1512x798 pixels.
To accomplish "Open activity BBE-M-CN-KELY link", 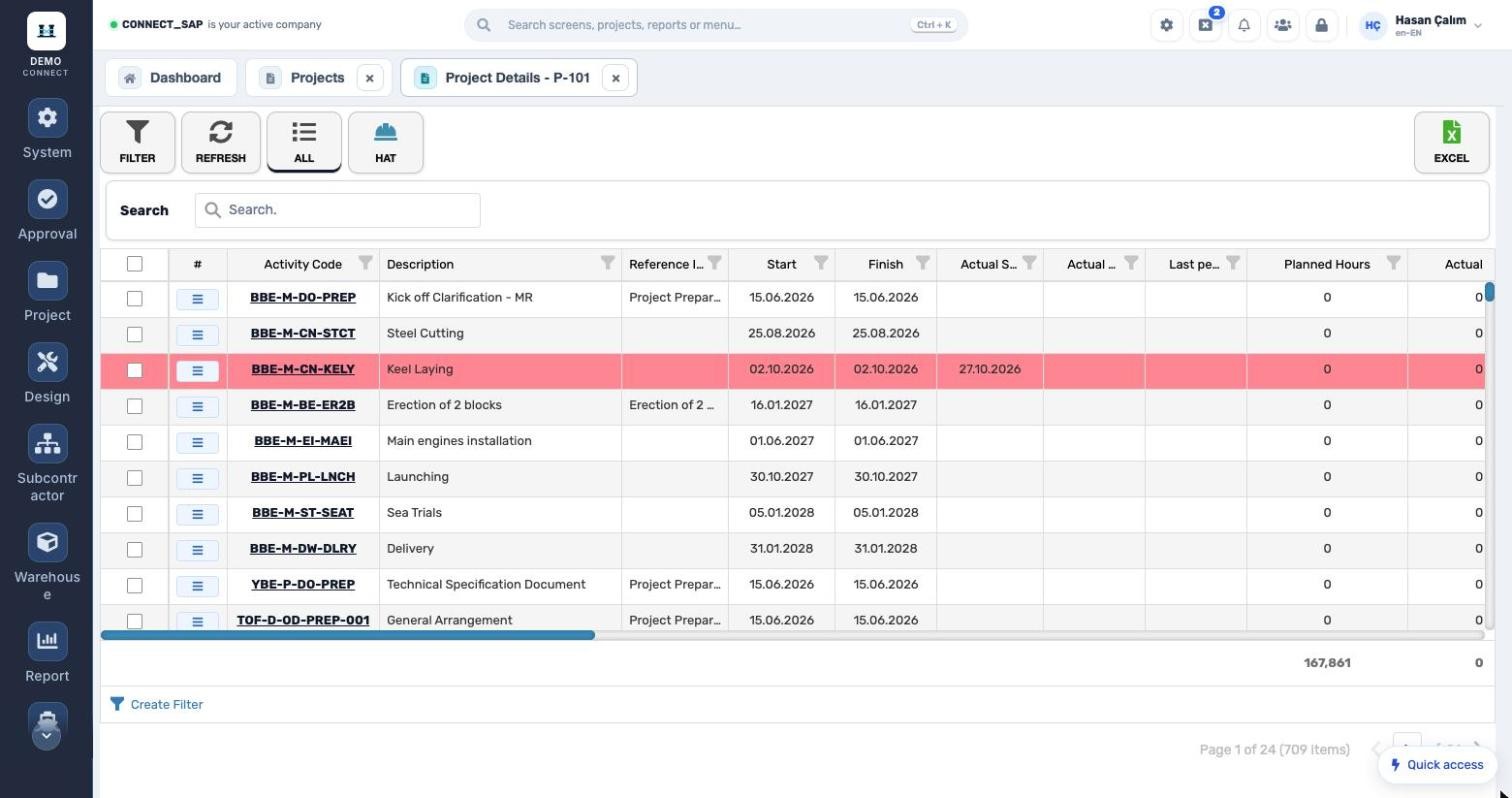I will click(x=303, y=369).
